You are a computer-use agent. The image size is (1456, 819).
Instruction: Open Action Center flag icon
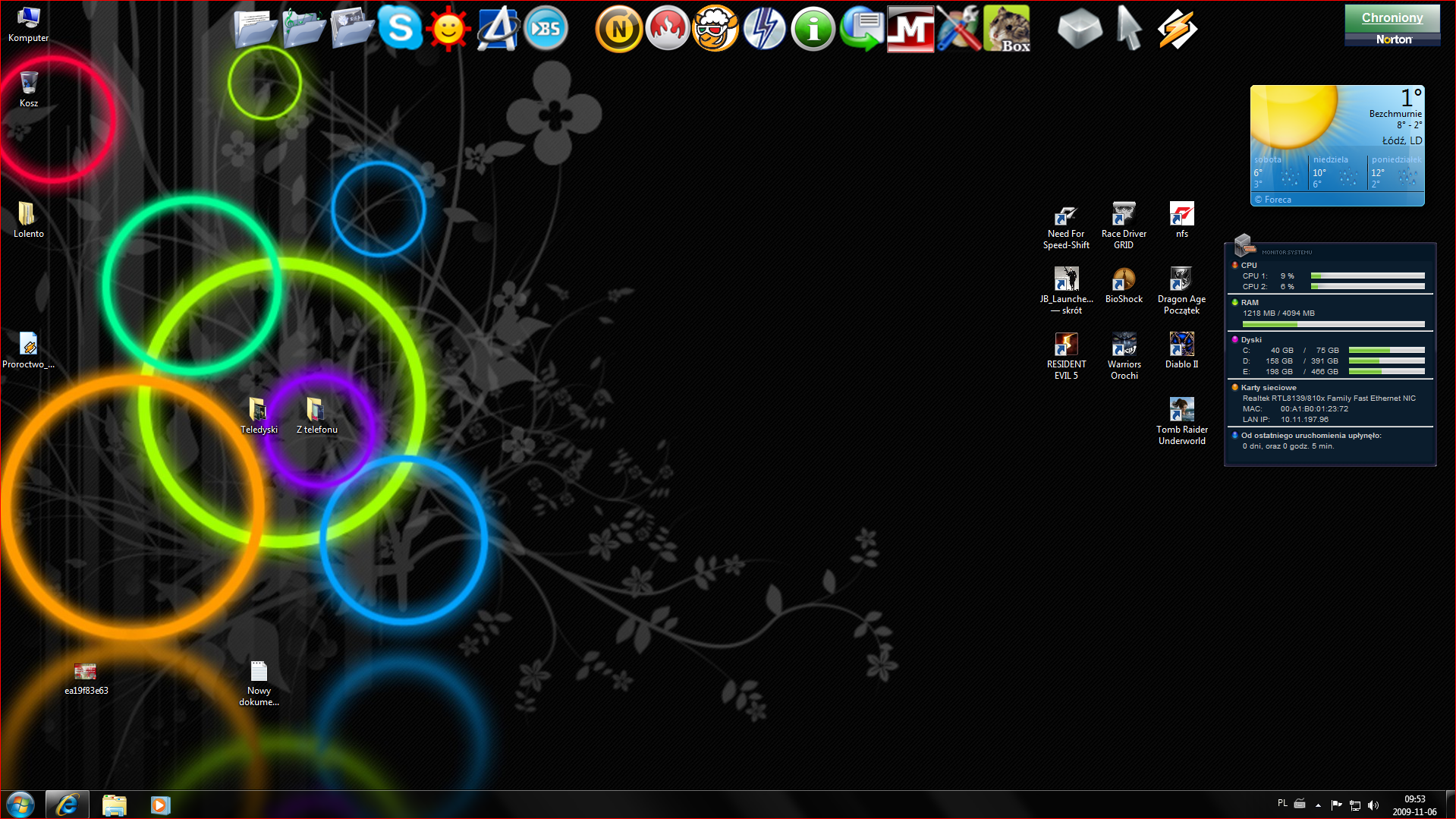click(x=1336, y=805)
